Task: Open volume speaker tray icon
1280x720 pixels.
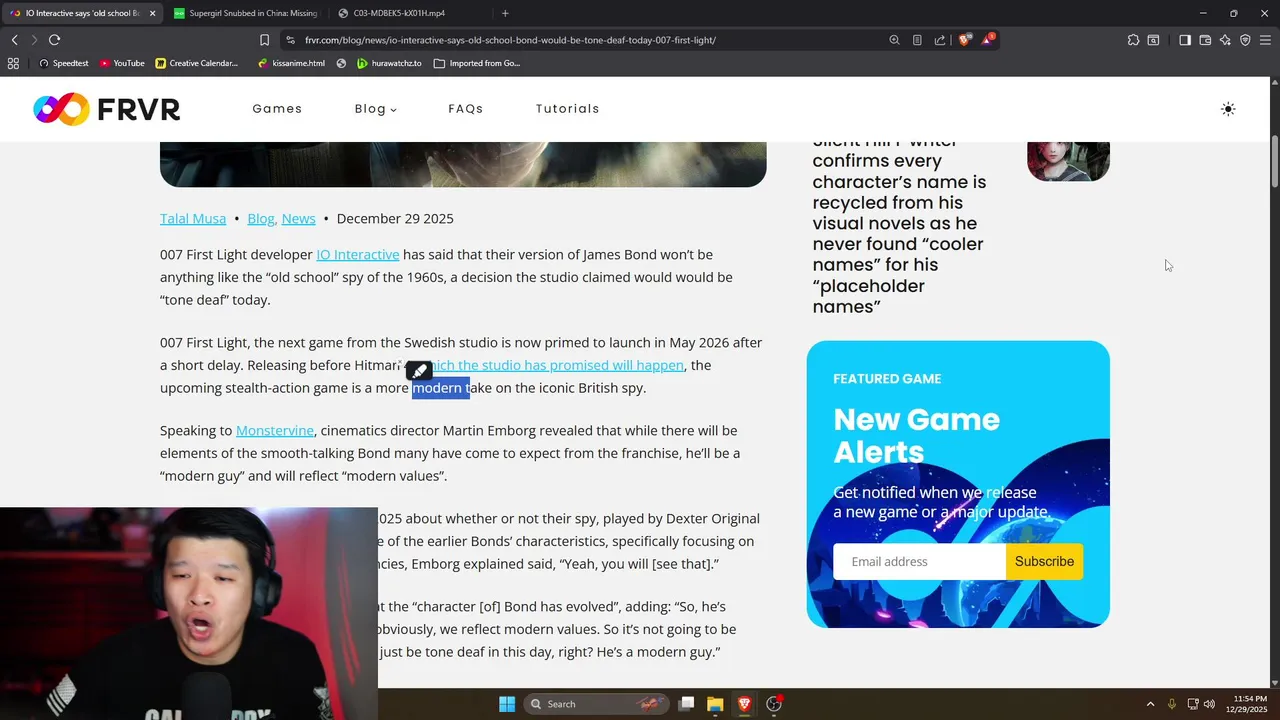Action: [1209, 704]
